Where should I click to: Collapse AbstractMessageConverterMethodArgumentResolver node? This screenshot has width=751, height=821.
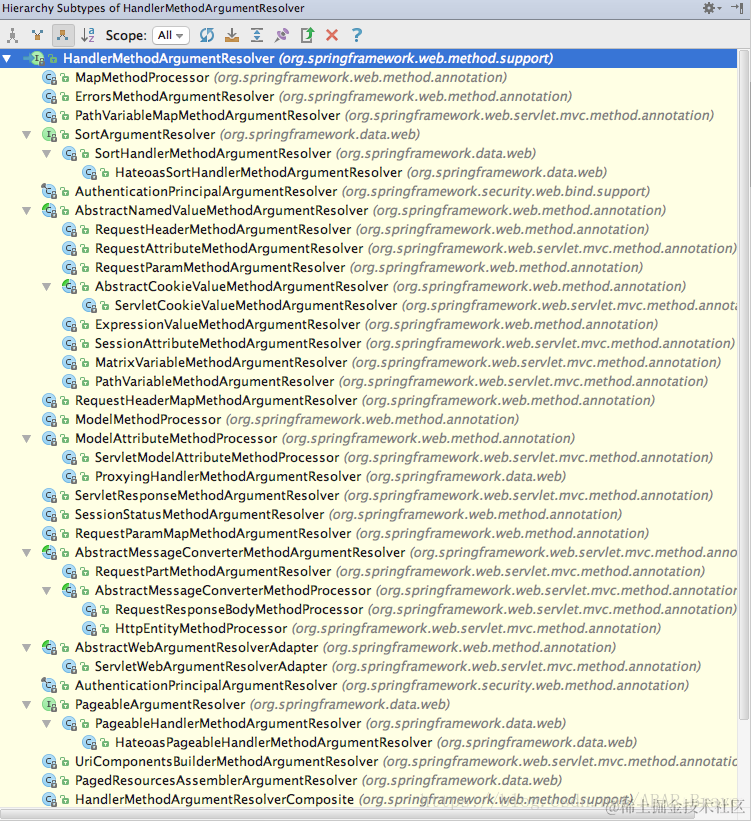27,553
